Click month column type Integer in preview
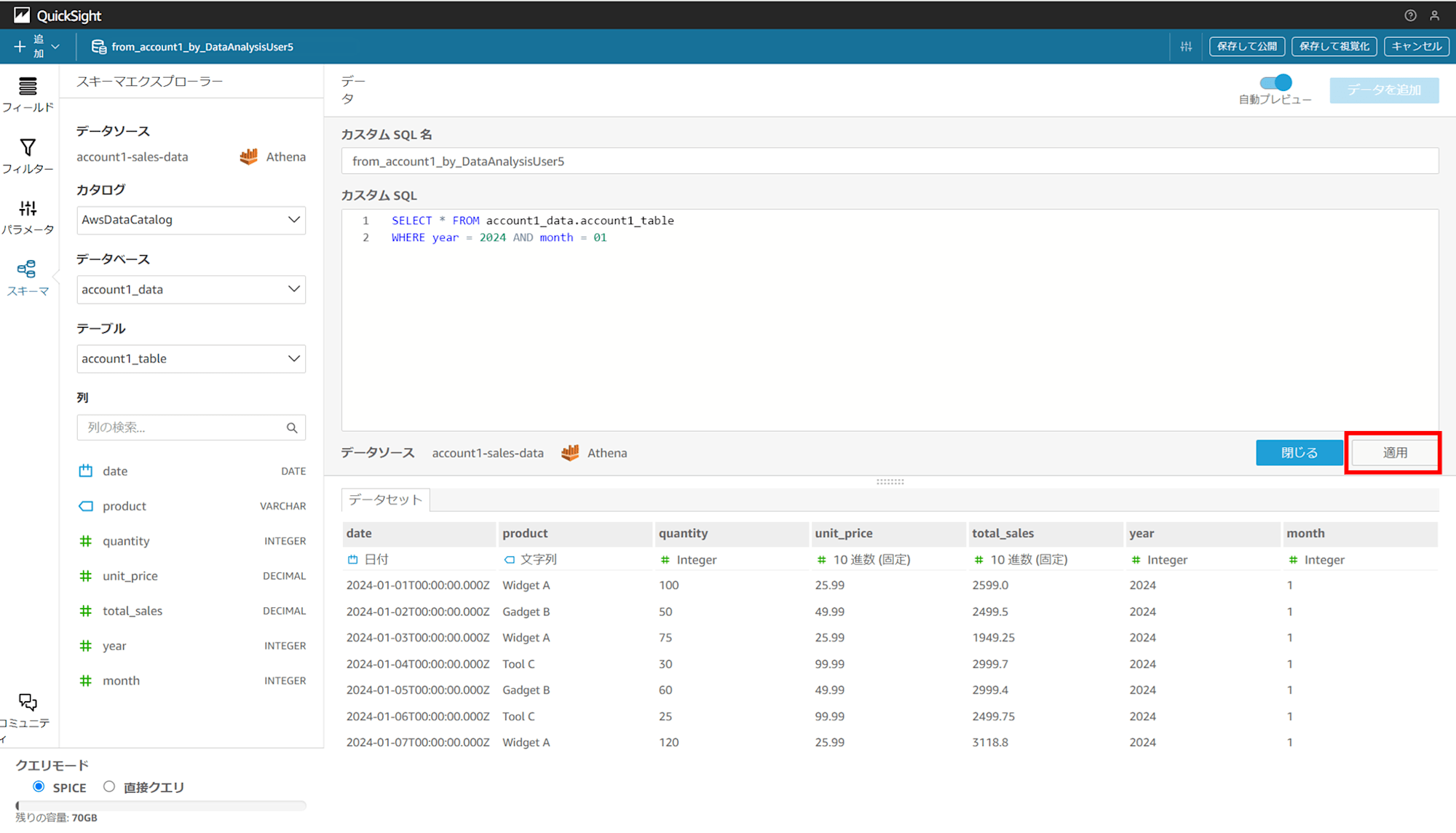 [x=1316, y=560]
